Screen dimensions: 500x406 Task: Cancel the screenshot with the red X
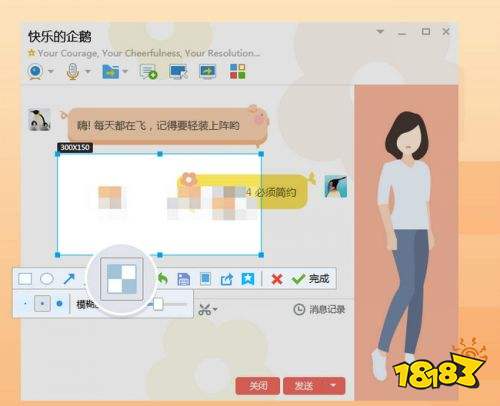coord(277,279)
